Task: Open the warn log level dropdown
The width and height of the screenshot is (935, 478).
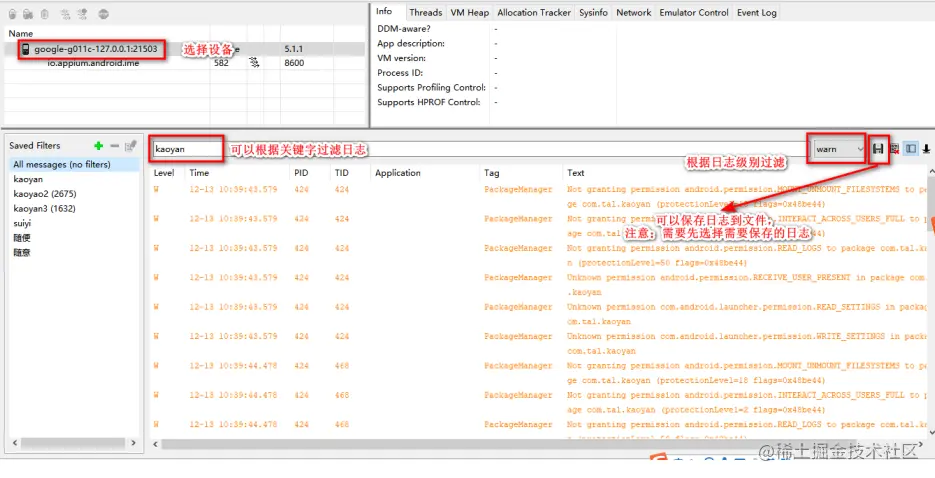Action: coord(838,149)
